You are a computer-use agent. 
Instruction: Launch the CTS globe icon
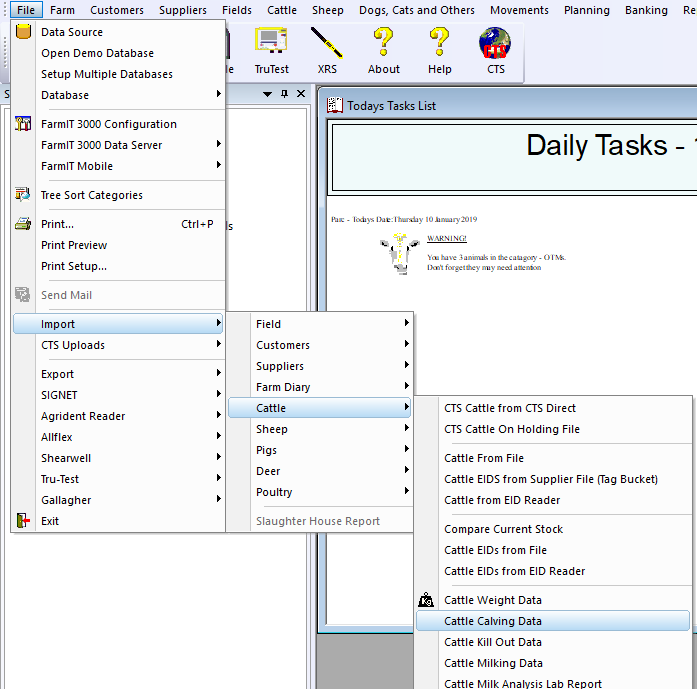point(495,43)
